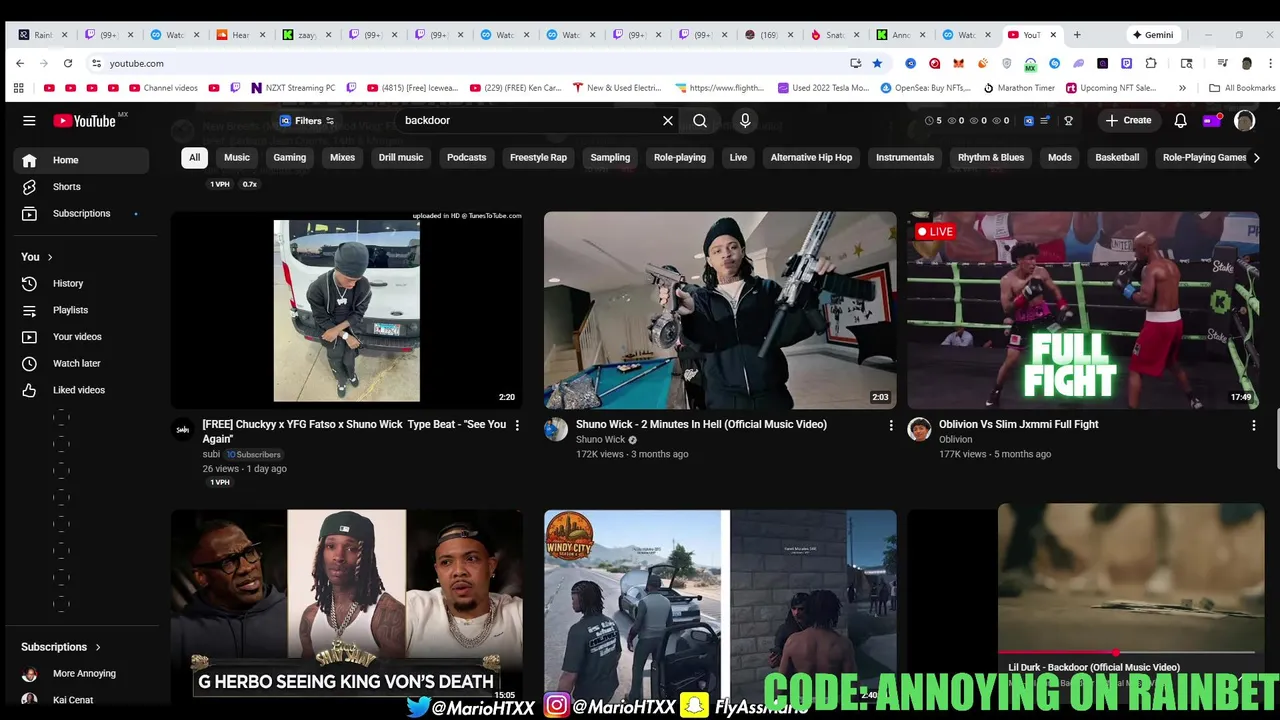This screenshot has width=1280, height=720.
Task: Open the playlist-lines extension icon in header
Action: 1046,121
